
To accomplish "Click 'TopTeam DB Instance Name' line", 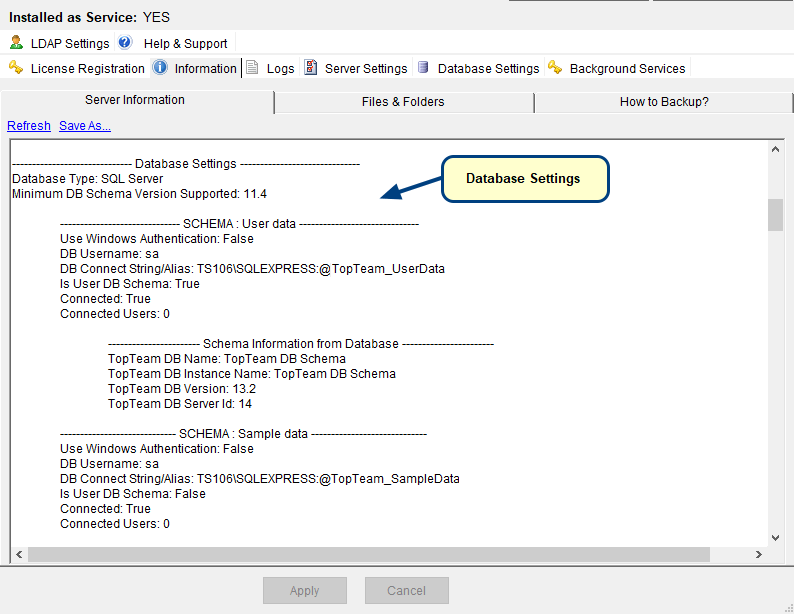I will [x=252, y=374].
